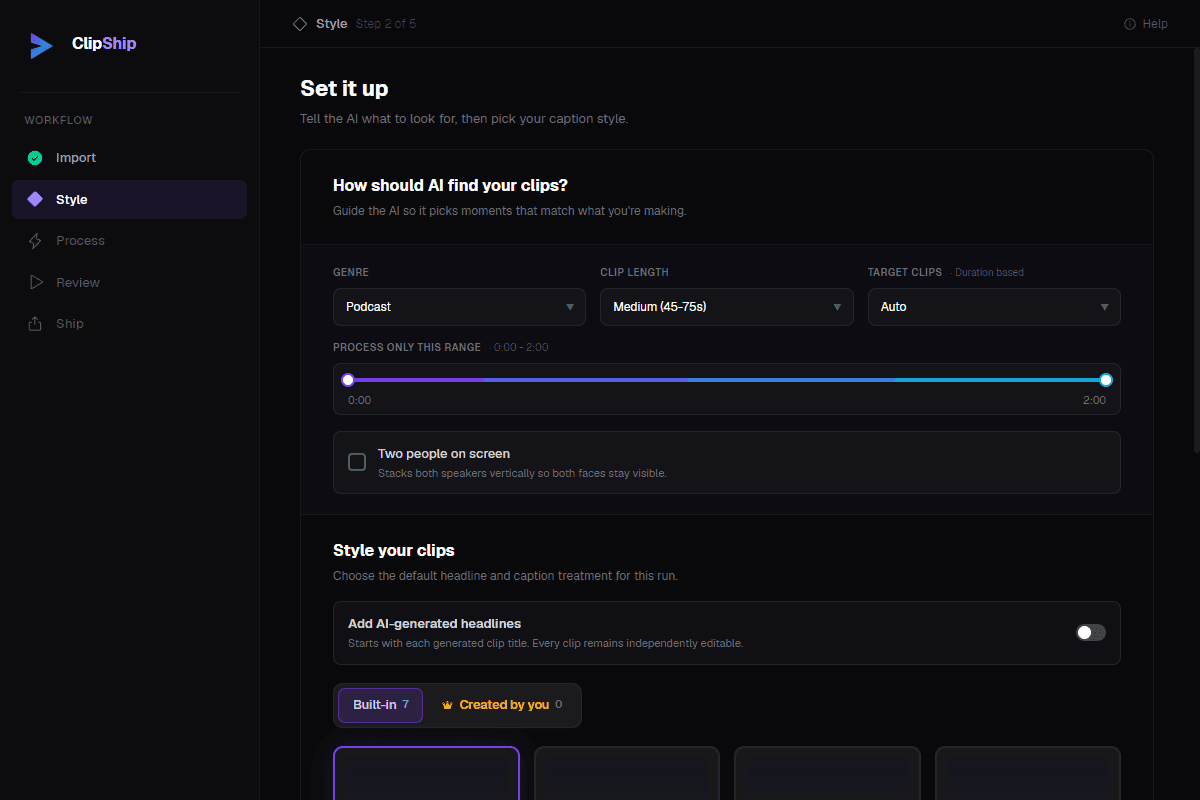1200x800 pixels.
Task: Open the Process workflow step
Action: 129,241
